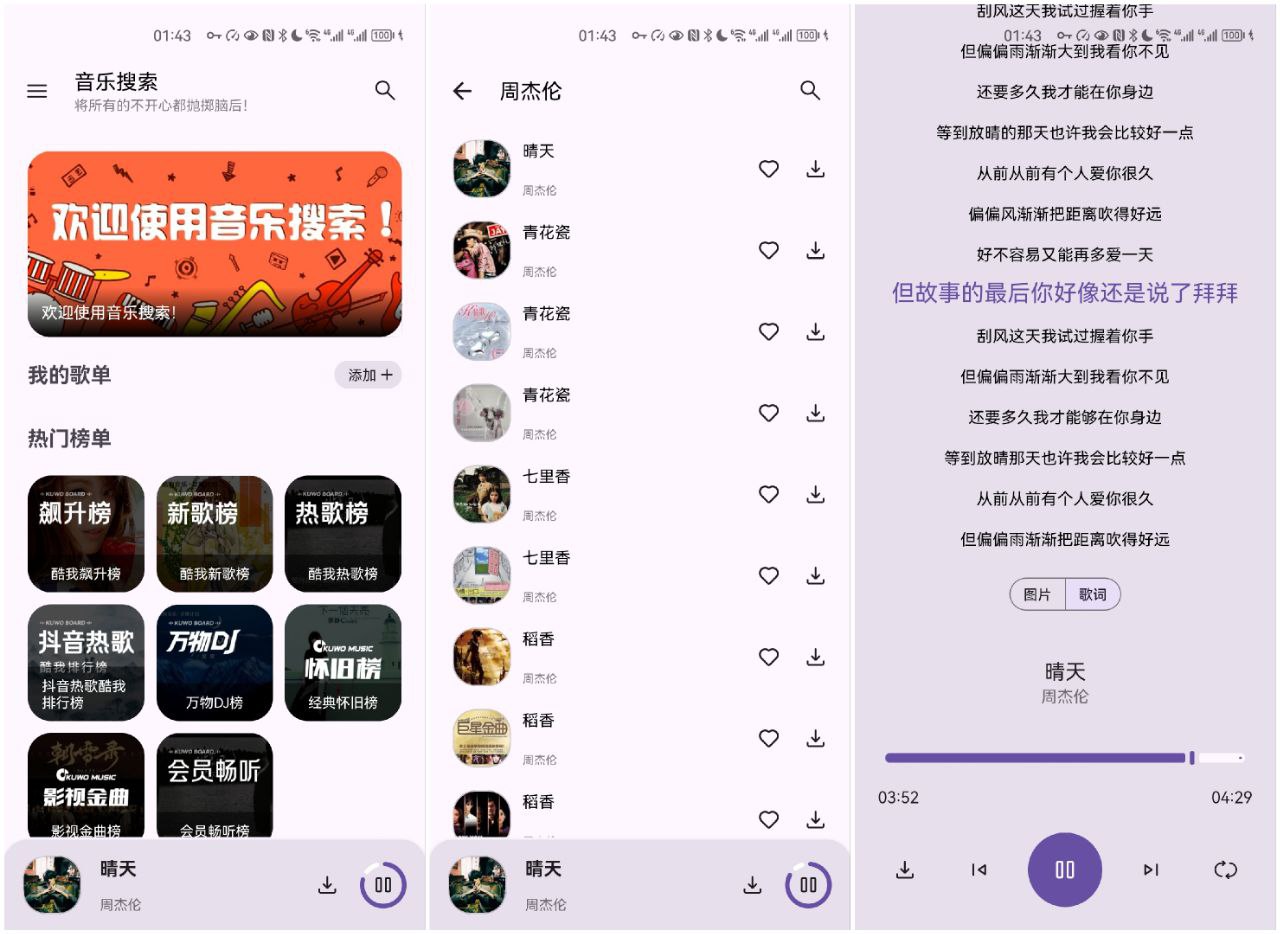Screen dimensions: 1280x934
Task: Download the topmost 青花瓷 result
Action: tap(816, 250)
